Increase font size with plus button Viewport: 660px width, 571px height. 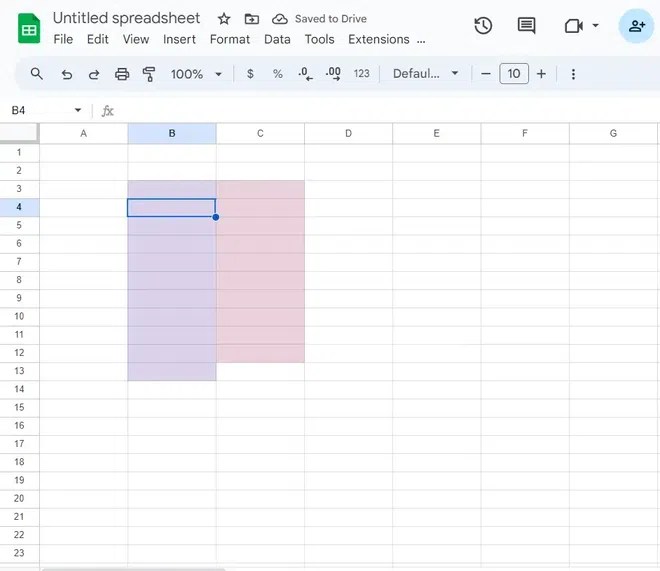pyautogui.click(x=541, y=74)
